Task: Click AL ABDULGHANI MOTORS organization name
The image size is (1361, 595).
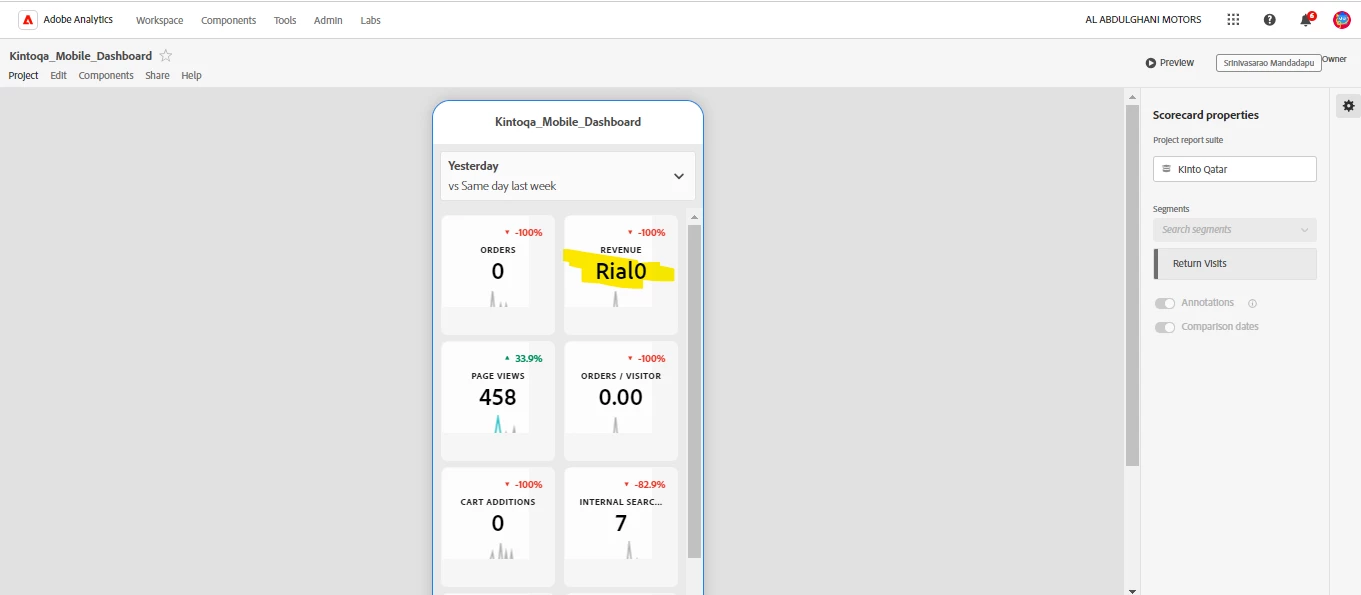Action: [x=1143, y=20]
